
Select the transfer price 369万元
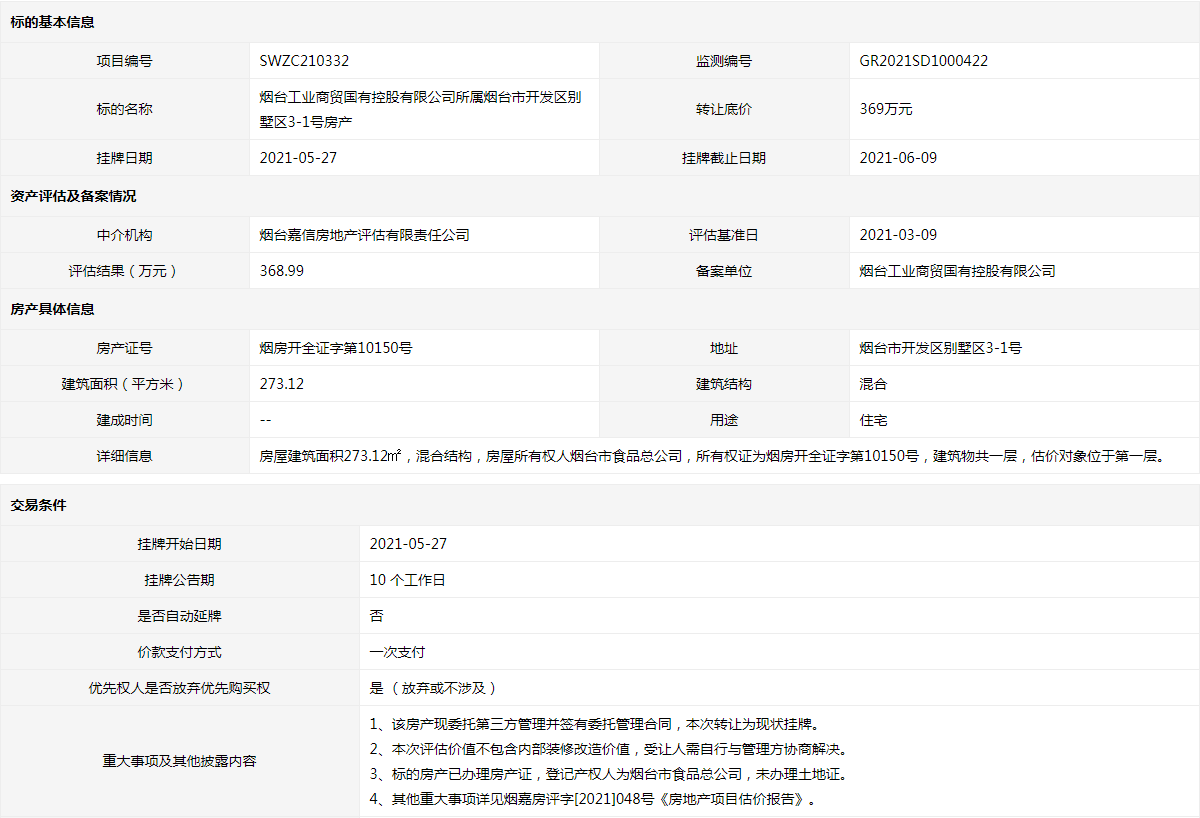click(x=886, y=110)
